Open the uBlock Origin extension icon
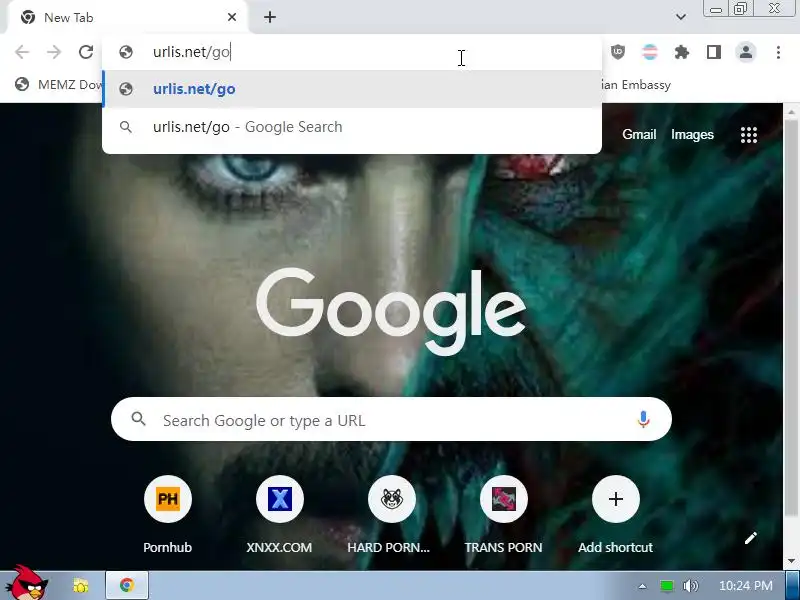This screenshot has width=800, height=600. 618,52
